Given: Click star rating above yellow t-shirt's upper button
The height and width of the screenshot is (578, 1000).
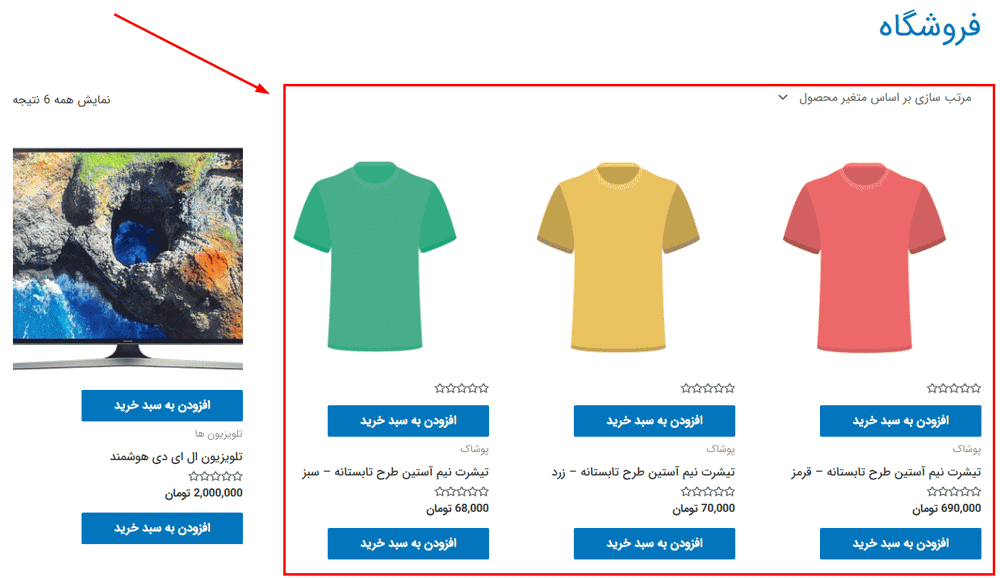Looking at the screenshot, I should [707, 388].
